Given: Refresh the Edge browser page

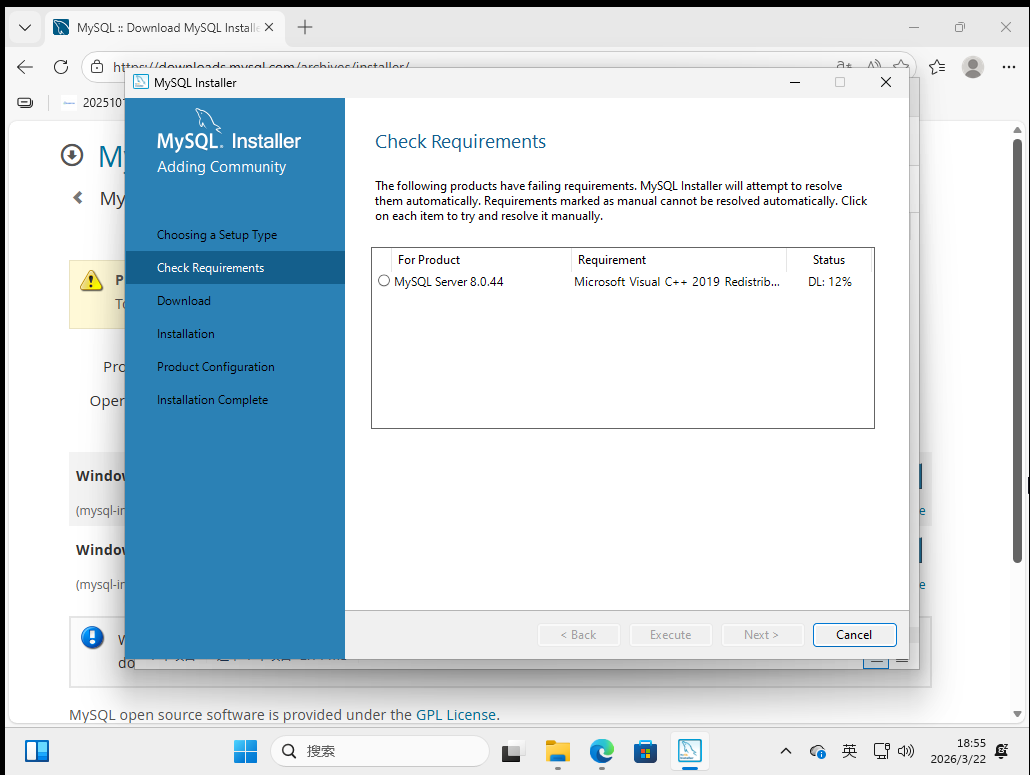Looking at the screenshot, I should 61,66.
